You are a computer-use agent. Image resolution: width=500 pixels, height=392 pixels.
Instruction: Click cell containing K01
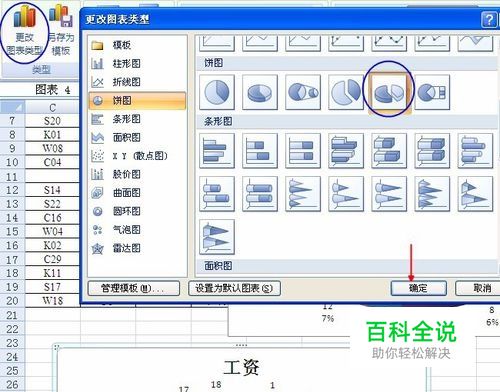[52, 135]
